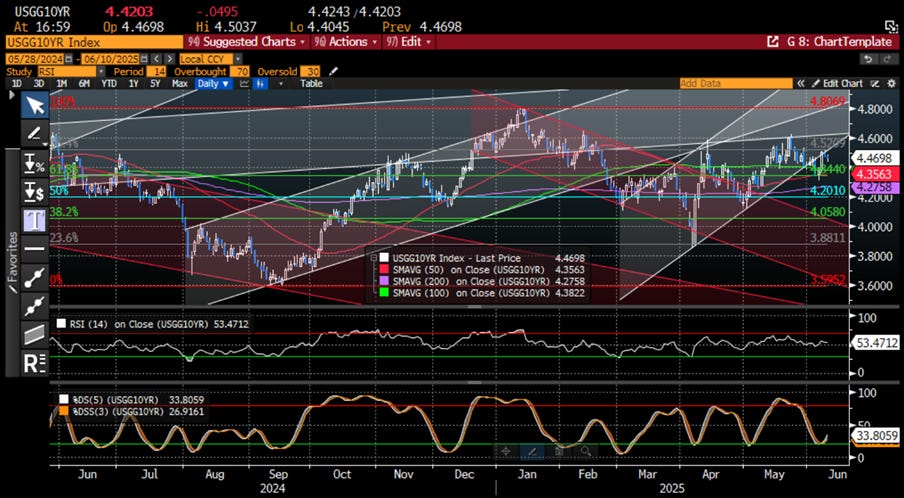
Task: Click the Add Data input field
Action: point(736,84)
